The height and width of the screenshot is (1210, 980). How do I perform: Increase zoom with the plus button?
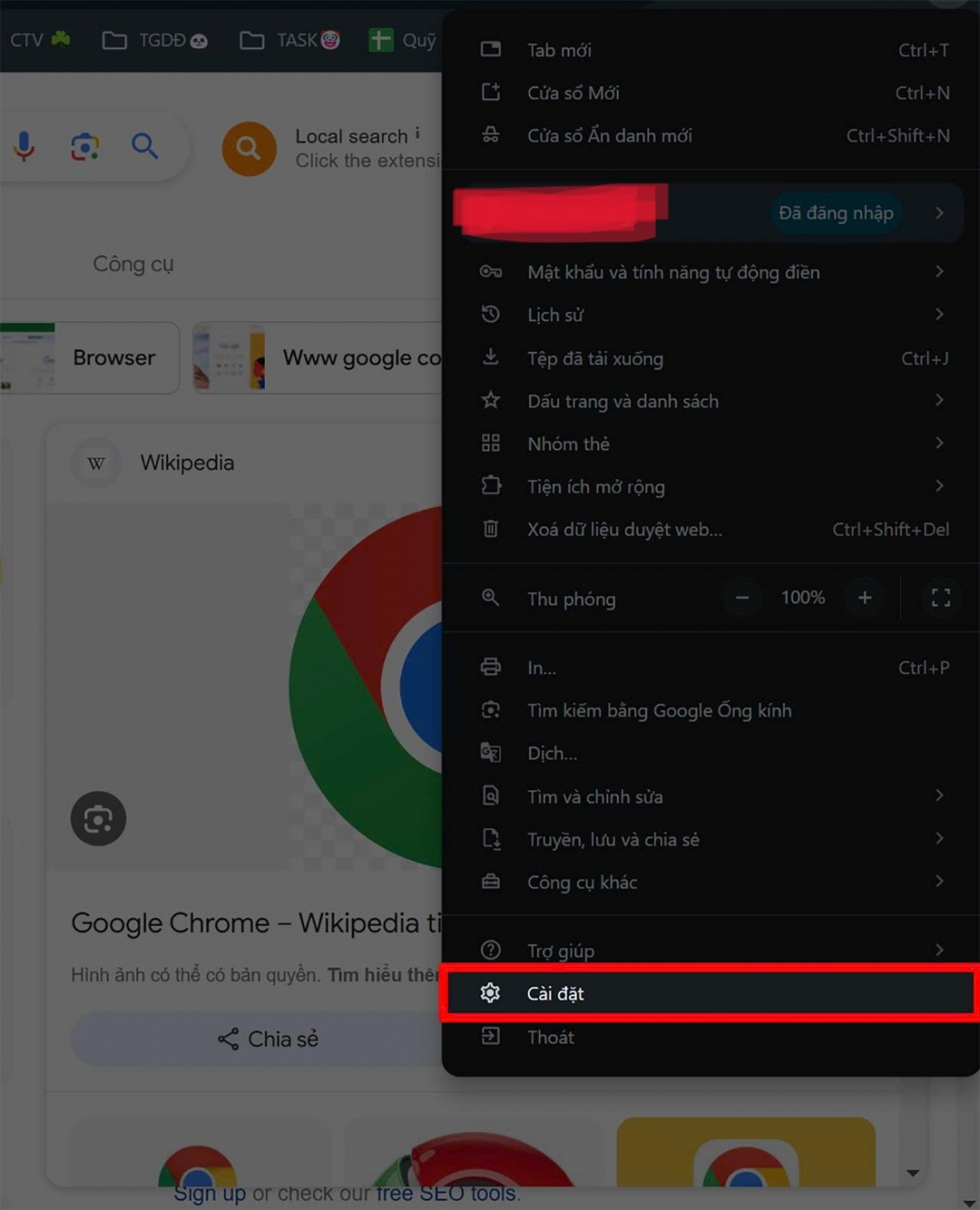[865, 597]
